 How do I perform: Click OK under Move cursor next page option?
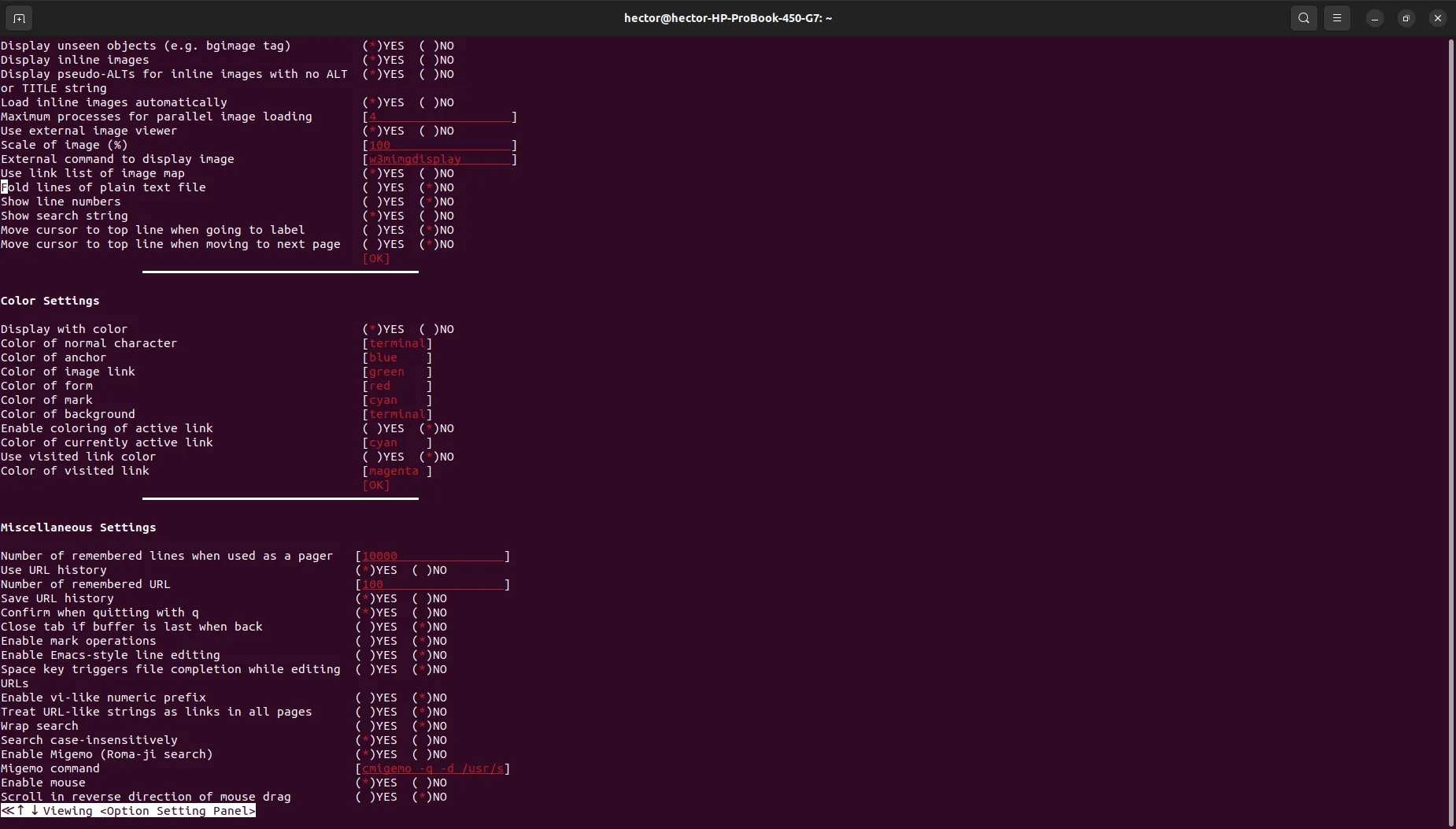click(376, 258)
